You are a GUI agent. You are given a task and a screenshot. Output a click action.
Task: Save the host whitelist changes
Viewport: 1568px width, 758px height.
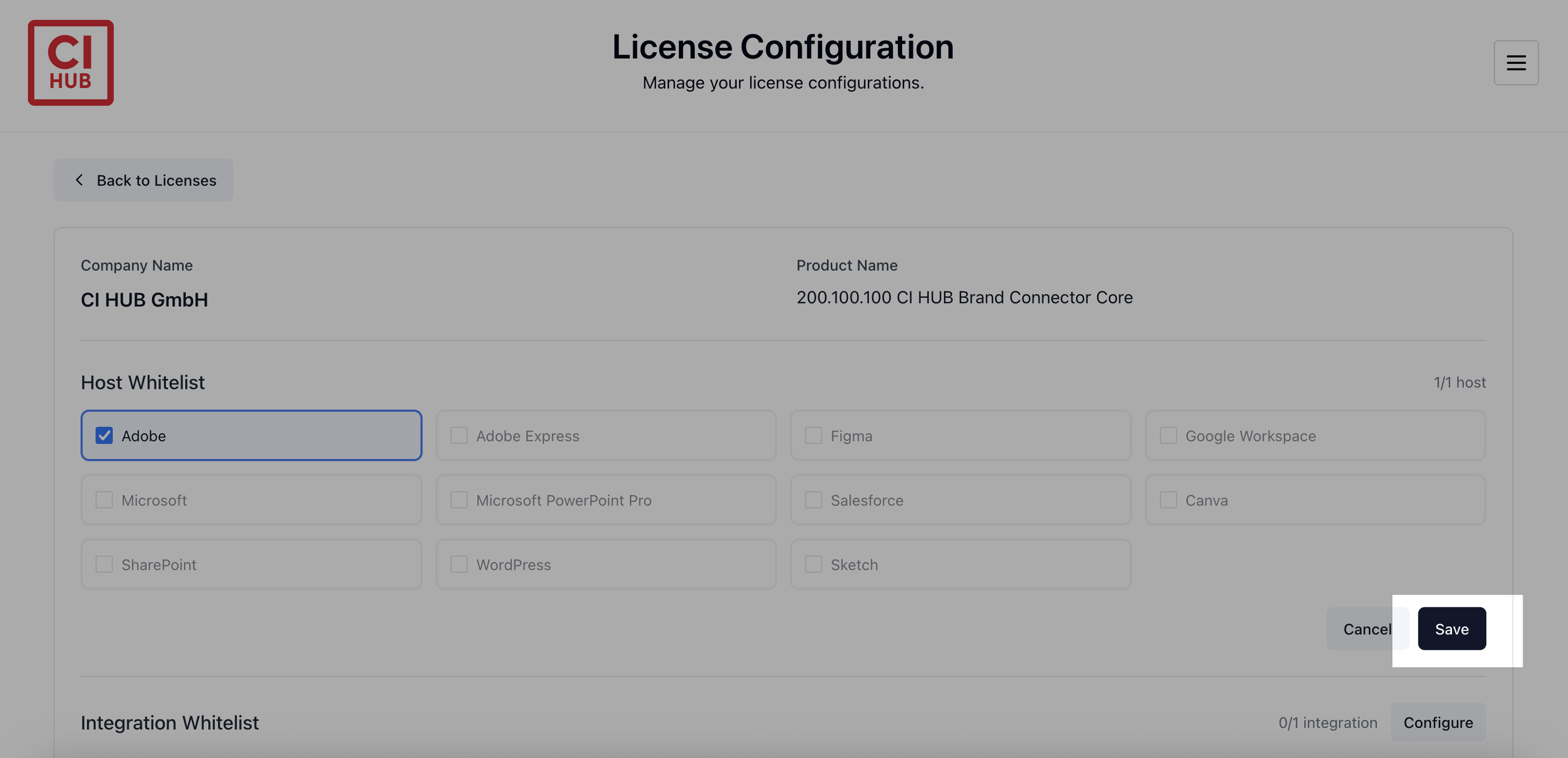point(1451,629)
